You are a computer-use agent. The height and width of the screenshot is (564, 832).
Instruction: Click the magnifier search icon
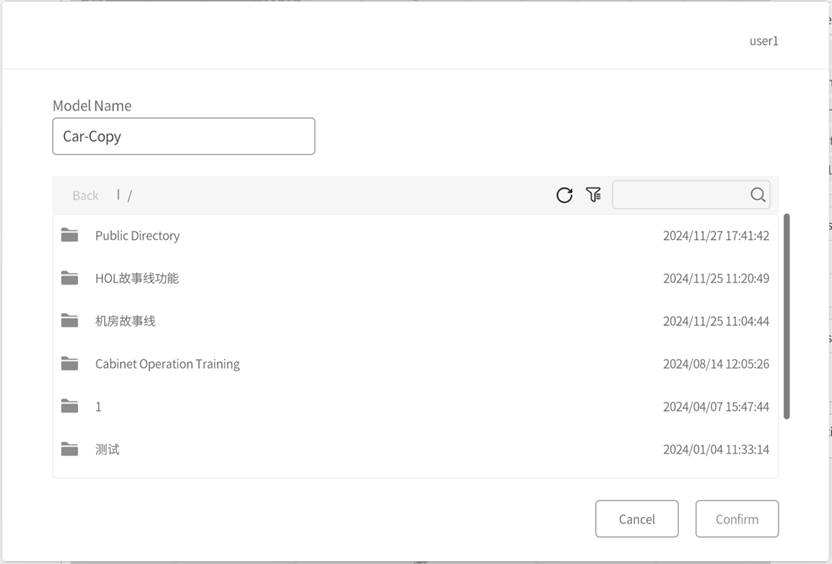click(758, 195)
